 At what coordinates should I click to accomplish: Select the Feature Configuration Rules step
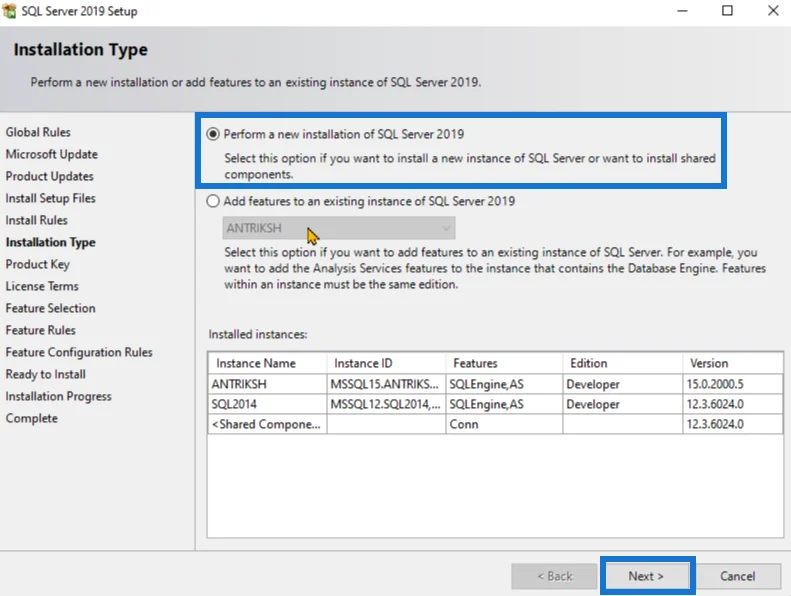click(x=79, y=352)
